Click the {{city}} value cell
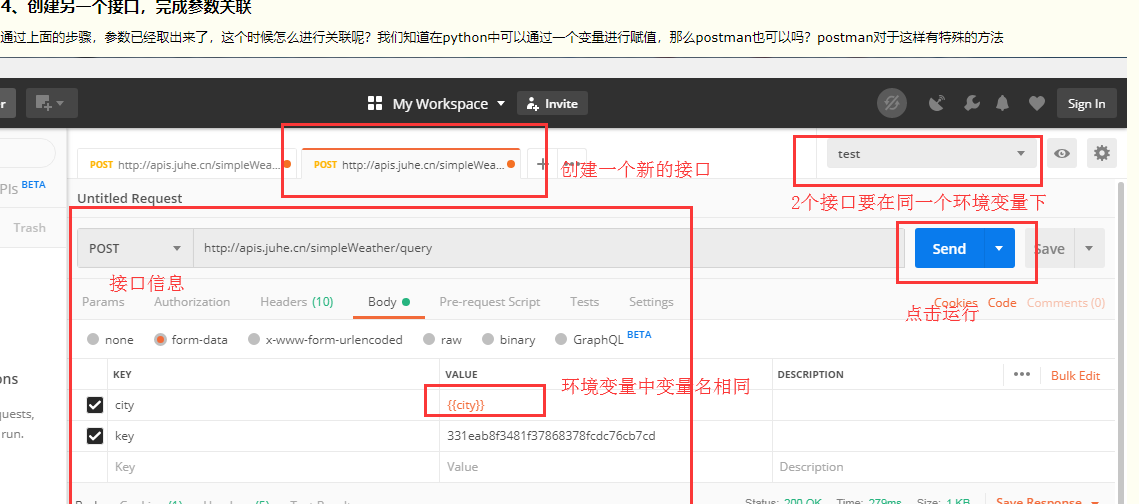 pos(606,405)
